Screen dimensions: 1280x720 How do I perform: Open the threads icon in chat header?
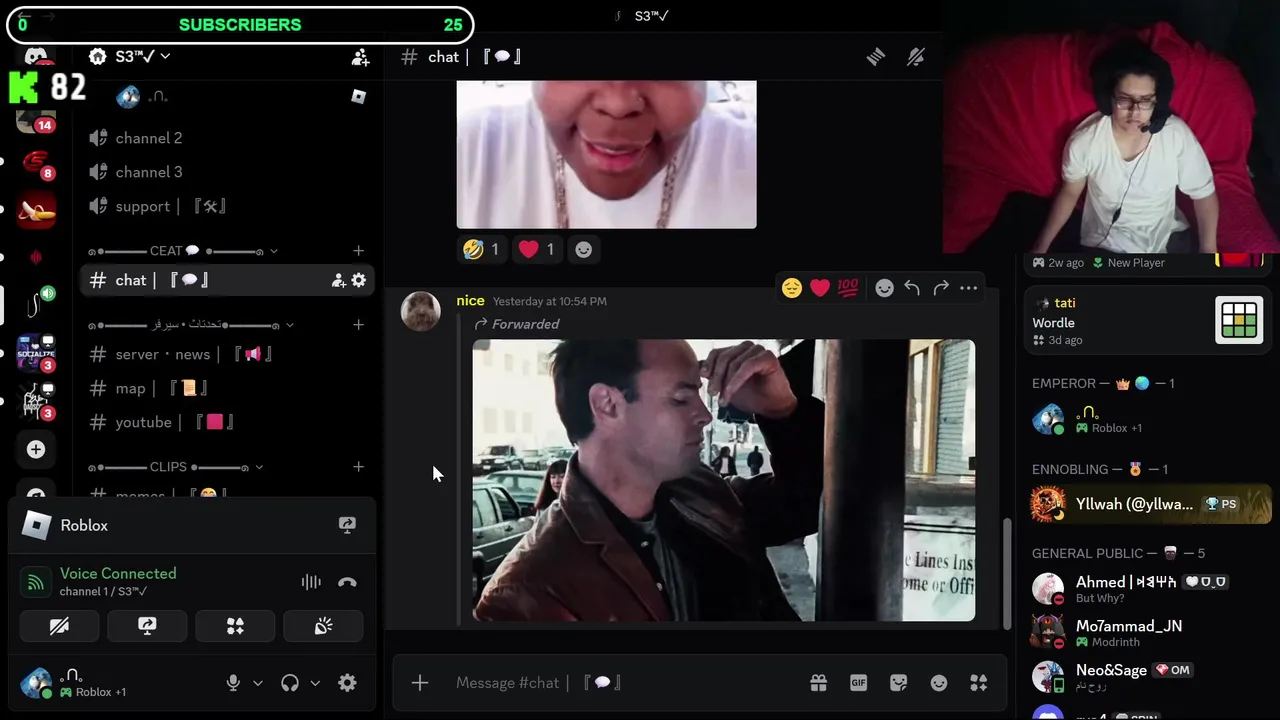876,57
